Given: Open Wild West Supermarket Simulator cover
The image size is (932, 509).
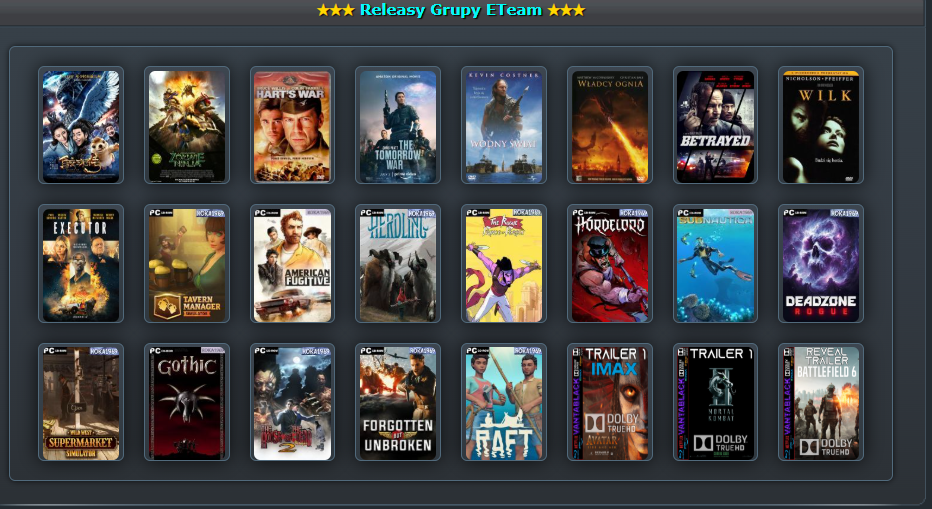Looking at the screenshot, I should (81, 402).
